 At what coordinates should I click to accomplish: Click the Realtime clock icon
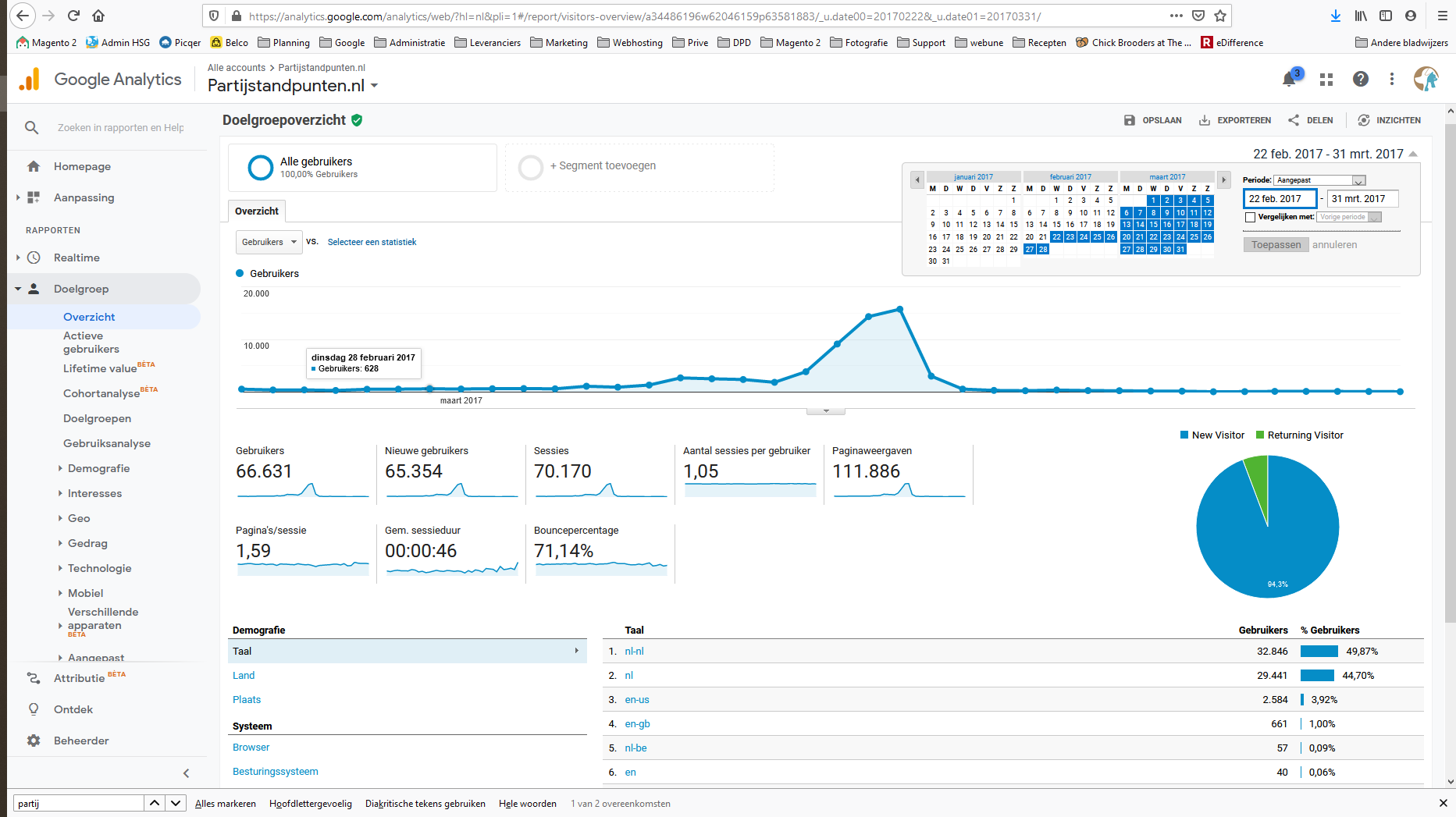point(34,258)
